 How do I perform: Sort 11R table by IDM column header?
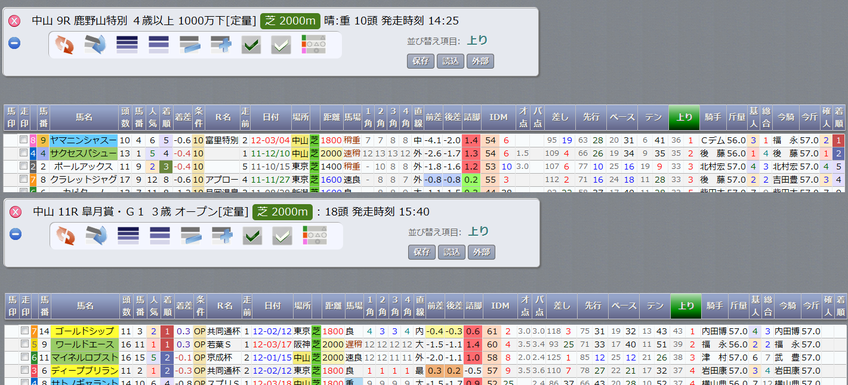tap(499, 307)
